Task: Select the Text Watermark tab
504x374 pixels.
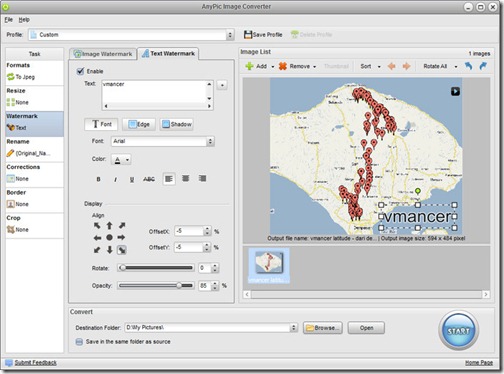Action: tap(168, 53)
